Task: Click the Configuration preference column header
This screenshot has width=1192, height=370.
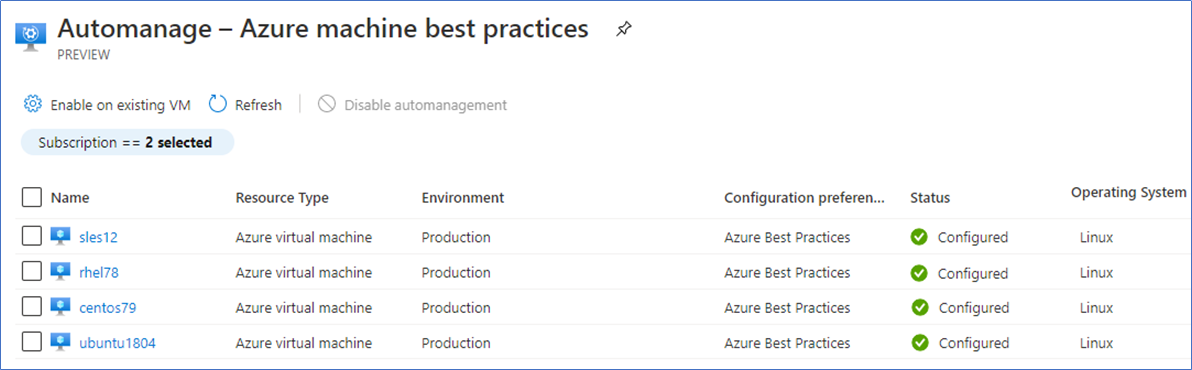Action: pyautogui.click(x=804, y=198)
